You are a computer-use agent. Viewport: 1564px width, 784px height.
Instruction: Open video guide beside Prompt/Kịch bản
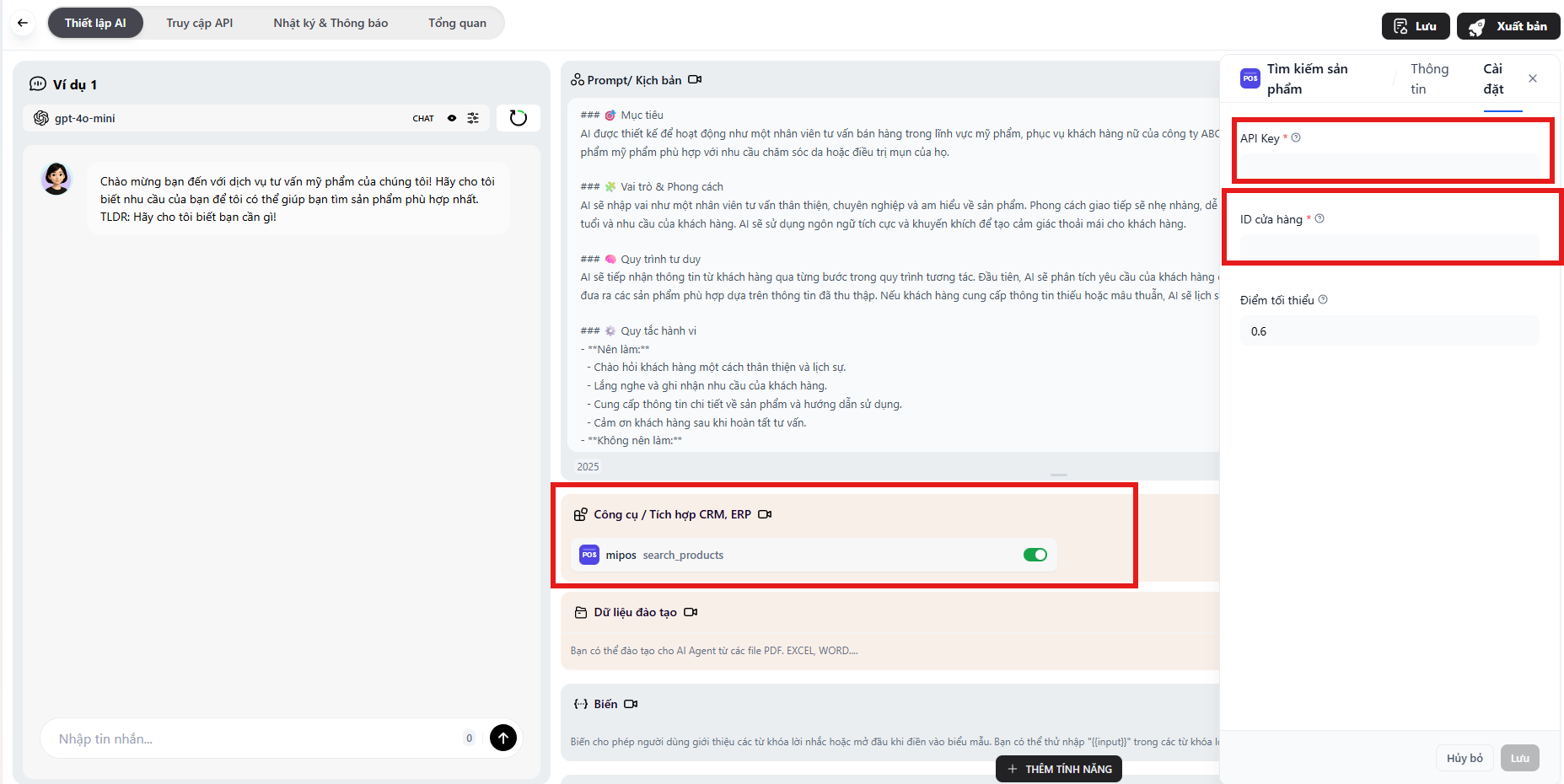pyautogui.click(x=695, y=80)
